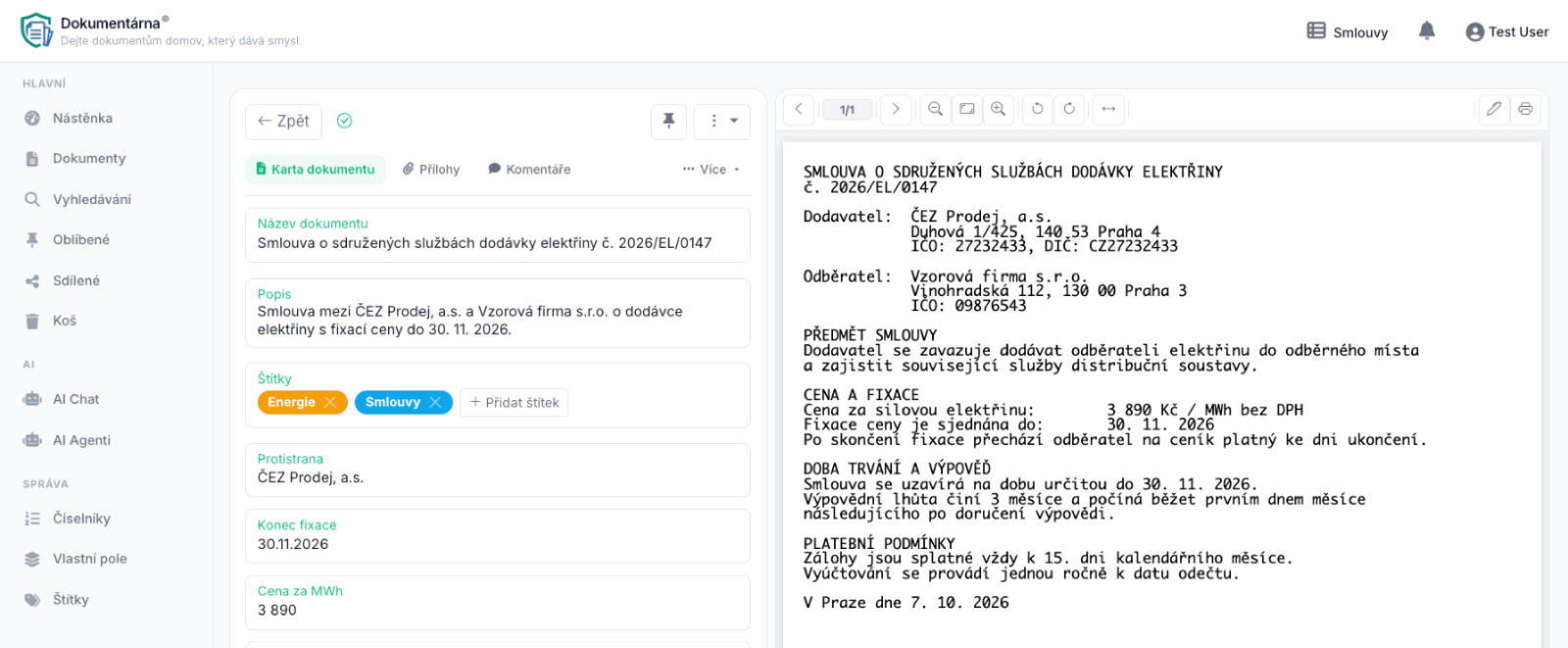Remove the Energie tag
The width and height of the screenshot is (1568, 648).
click(x=330, y=403)
